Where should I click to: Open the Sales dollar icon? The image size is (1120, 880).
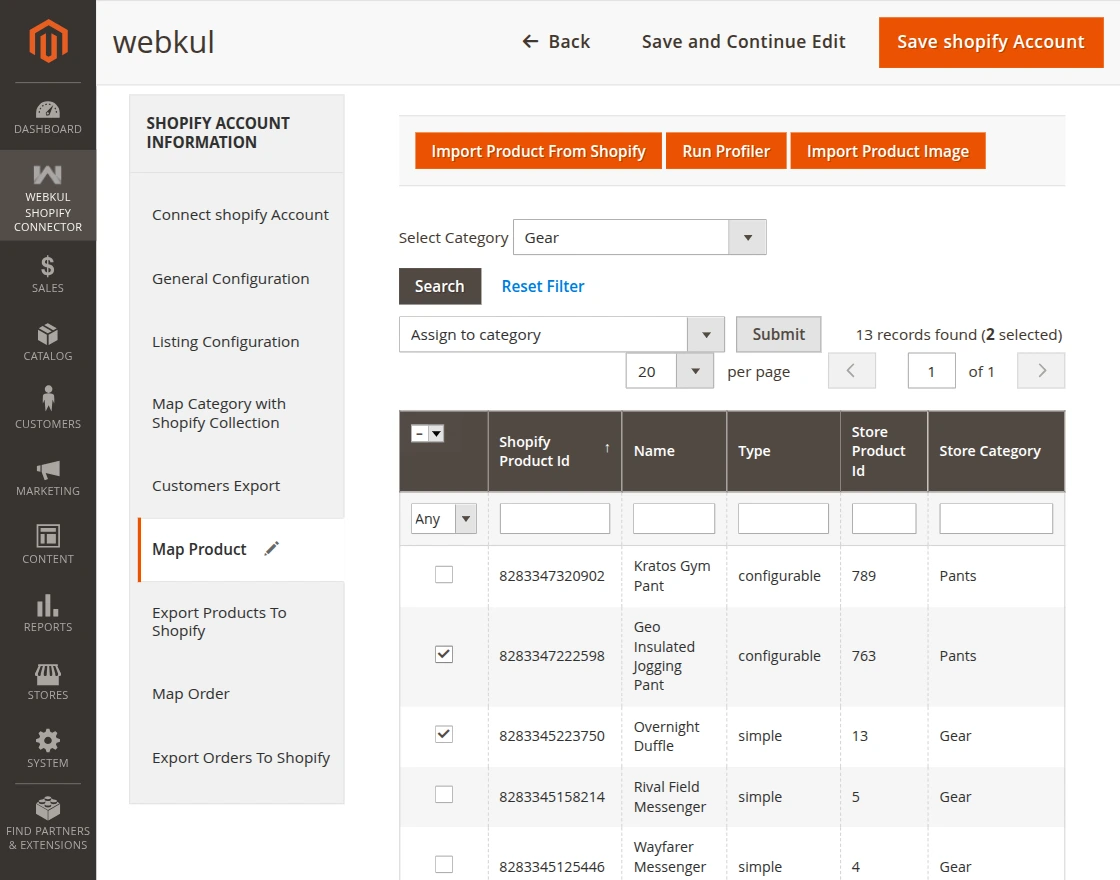48,266
